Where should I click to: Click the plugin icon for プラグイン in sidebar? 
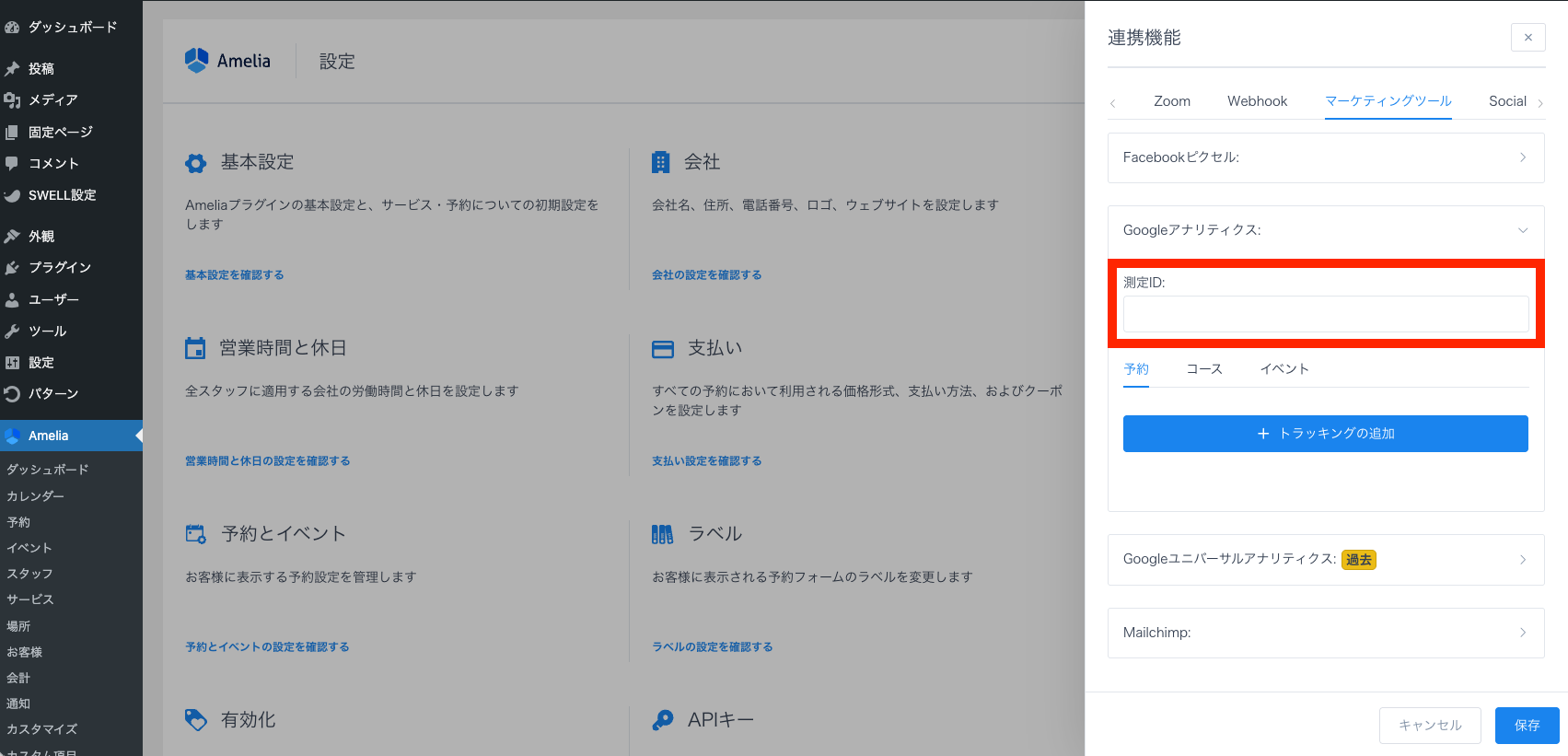click(12, 268)
